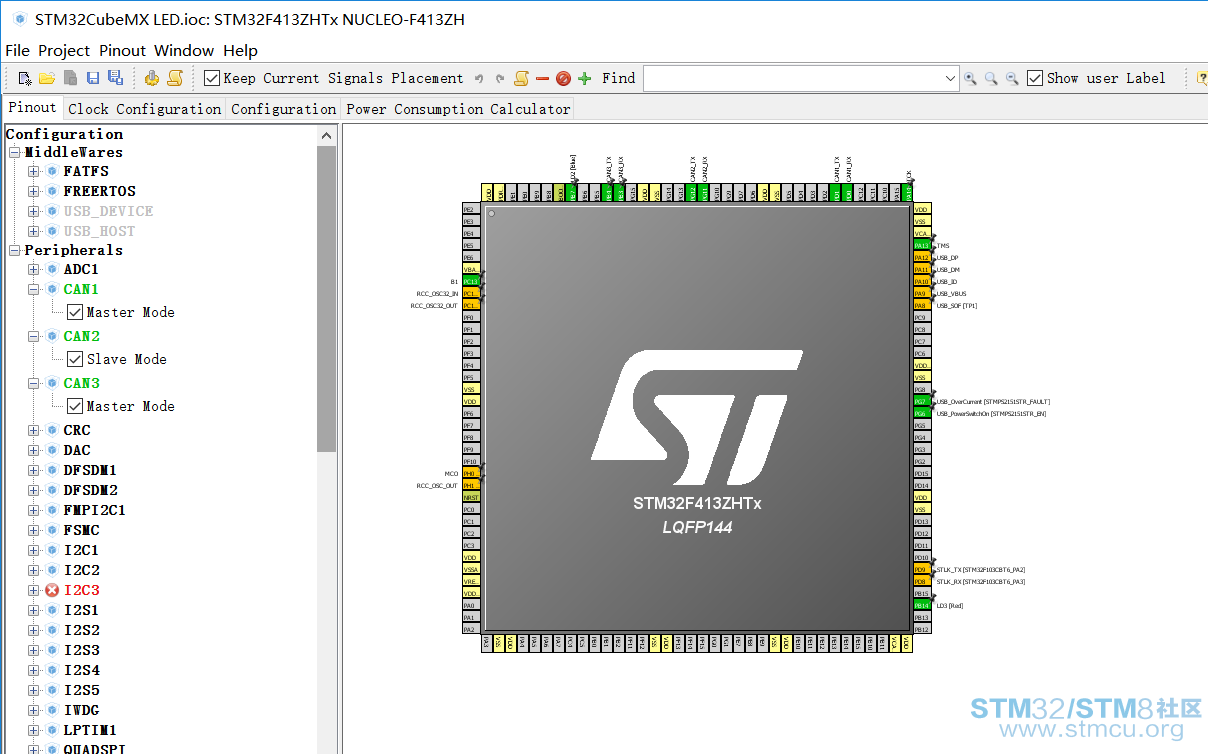Expand the FATFS node
Image resolution: width=1208 pixels, height=754 pixels.
pyautogui.click(x=34, y=171)
